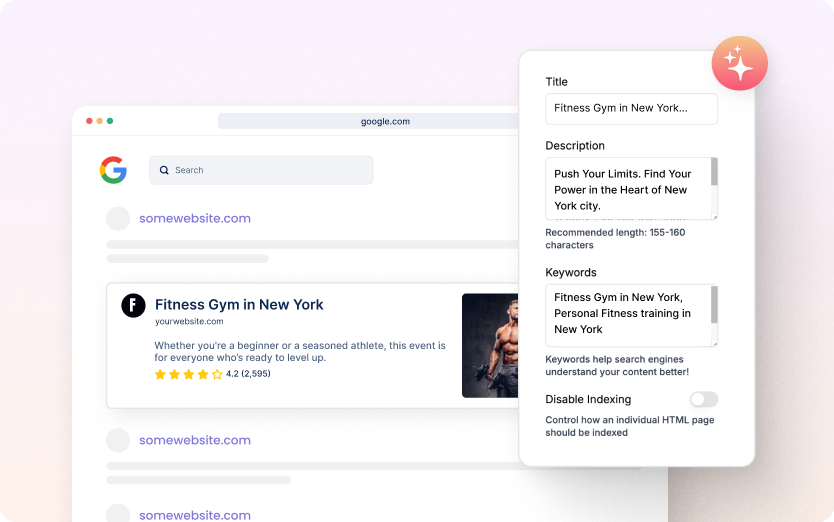Image resolution: width=834 pixels, height=522 pixels.
Task: Click the Description box resize handle
Action: [x=713, y=215]
